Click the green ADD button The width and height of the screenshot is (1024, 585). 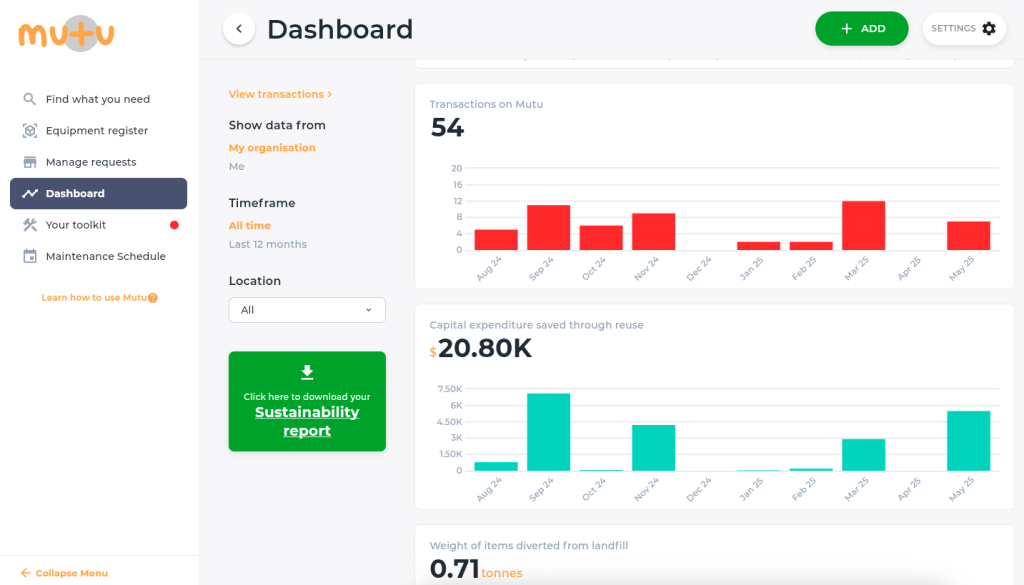pos(861,29)
